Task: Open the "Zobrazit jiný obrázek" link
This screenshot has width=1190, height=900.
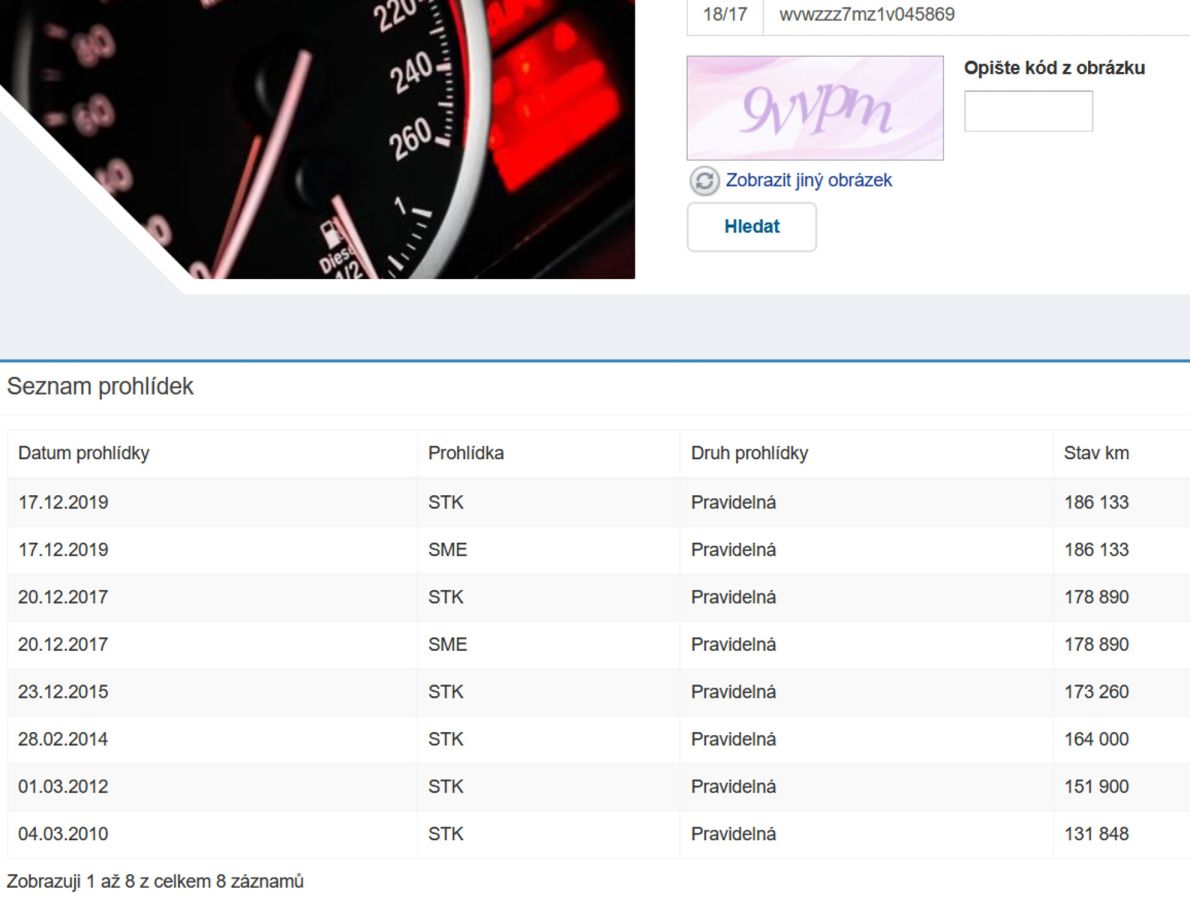Action: 808,180
